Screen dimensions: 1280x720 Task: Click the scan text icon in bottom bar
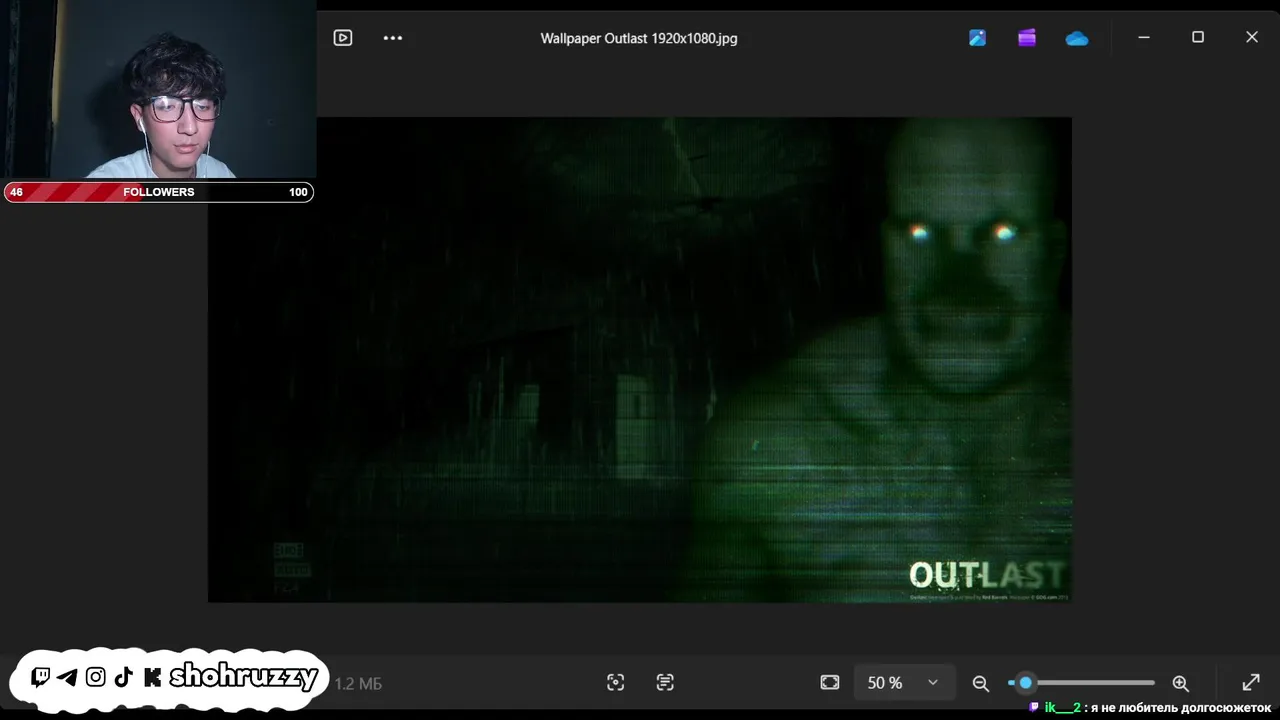pyautogui.click(x=665, y=682)
